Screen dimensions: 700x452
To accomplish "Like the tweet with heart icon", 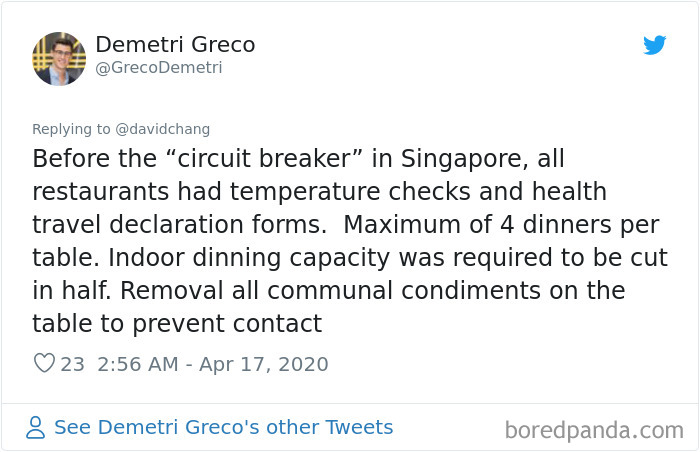I will click(x=44, y=363).
